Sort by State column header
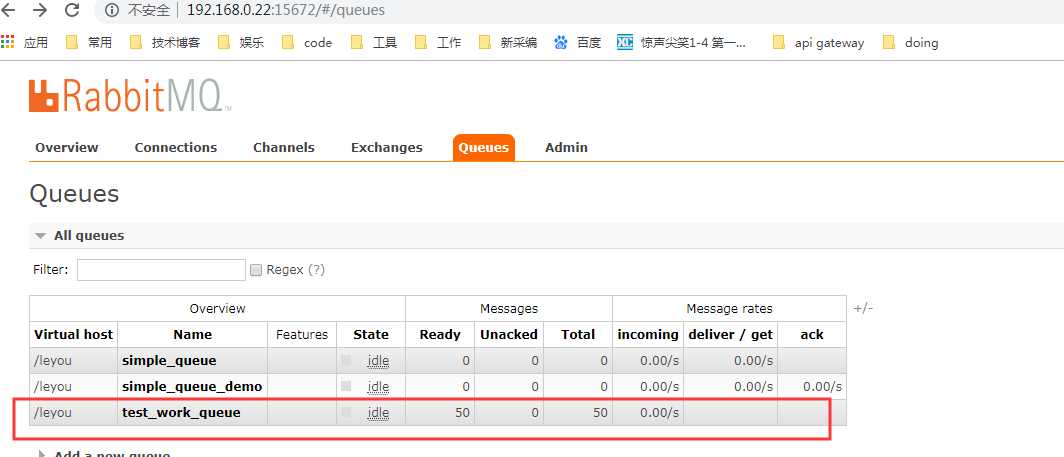This screenshot has width=1064, height=457. (x=371, y=334)
